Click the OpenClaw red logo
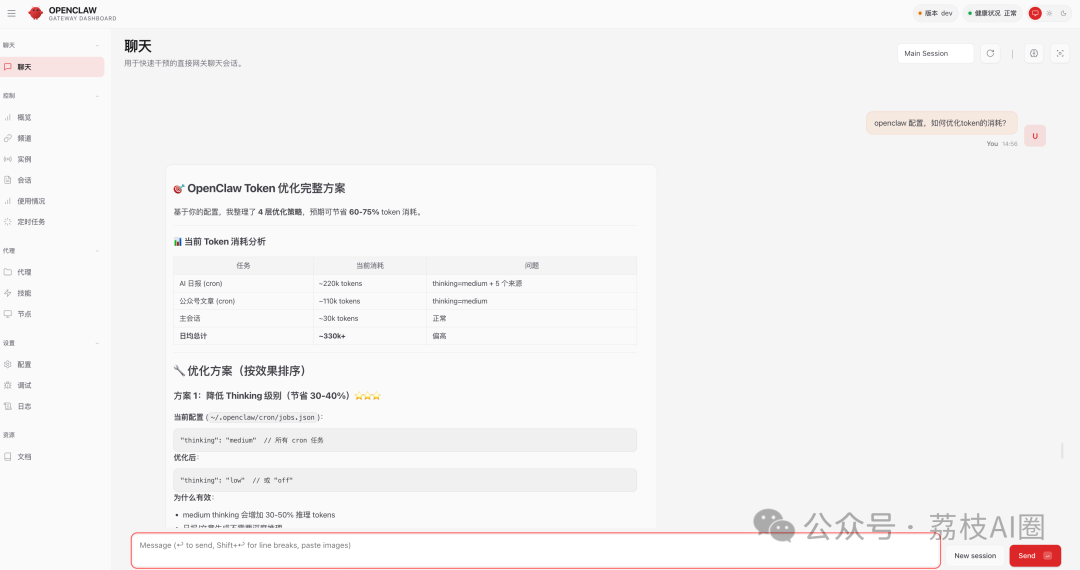The width and height of the screenshot is (1080, 570). [35, 13]
